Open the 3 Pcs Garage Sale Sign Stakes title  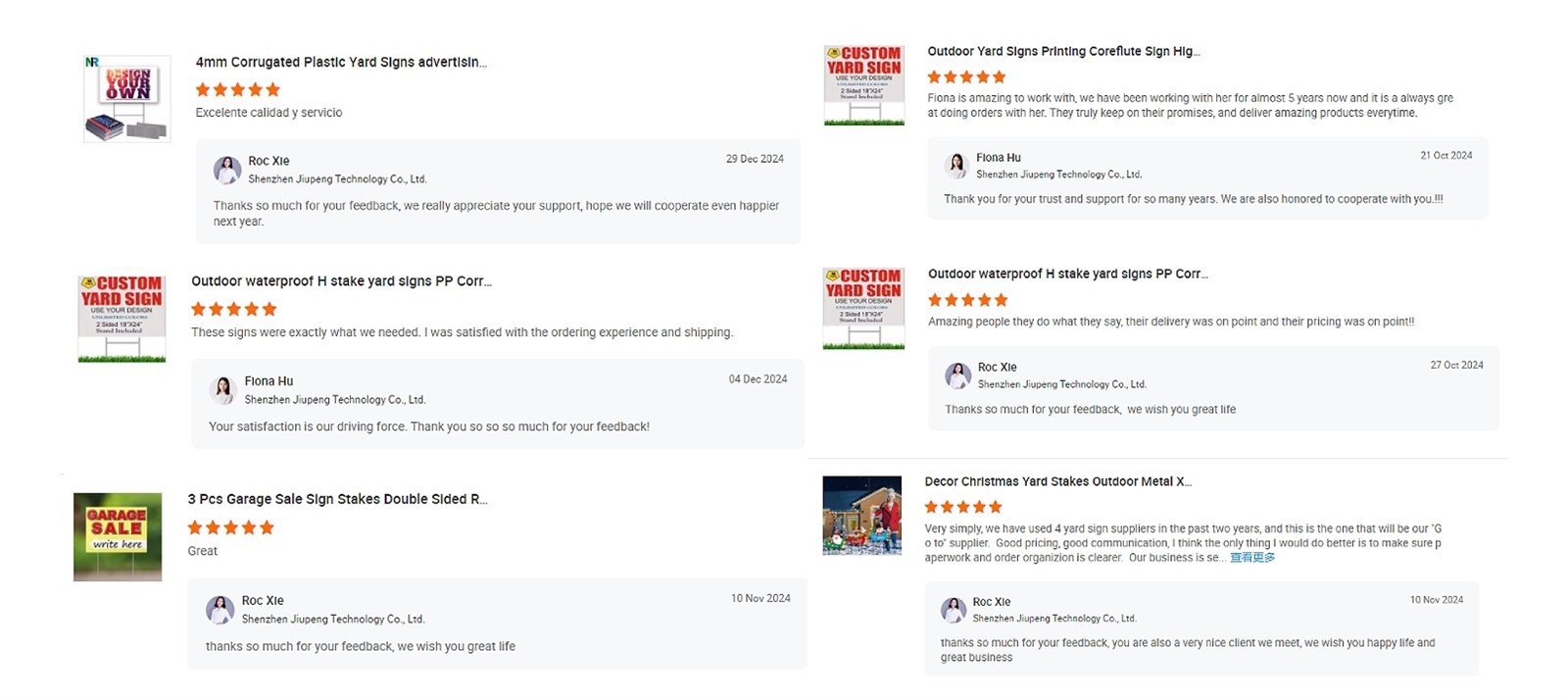337,499
